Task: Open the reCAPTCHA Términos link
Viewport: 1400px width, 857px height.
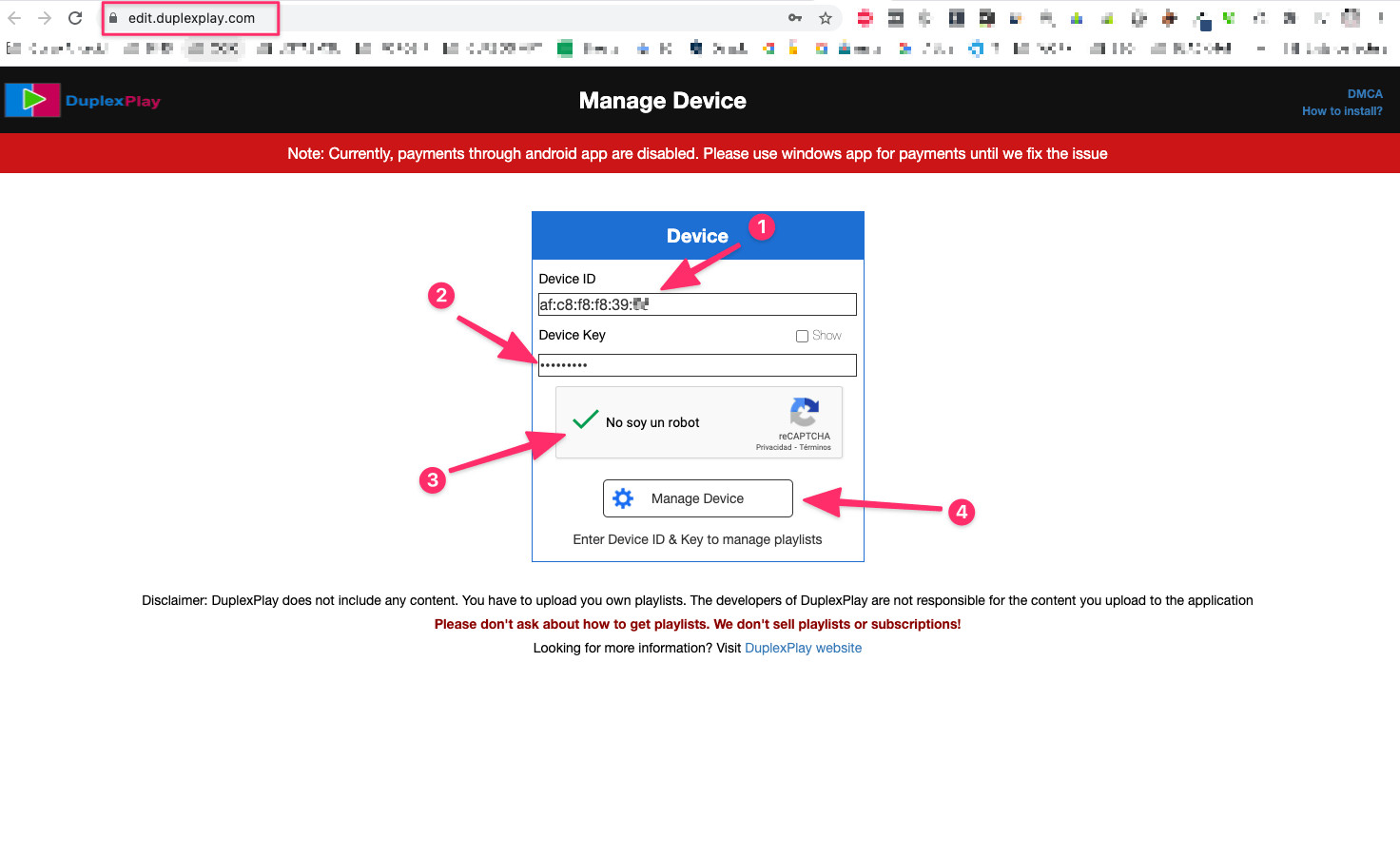Action: click(x=815, y=447)
